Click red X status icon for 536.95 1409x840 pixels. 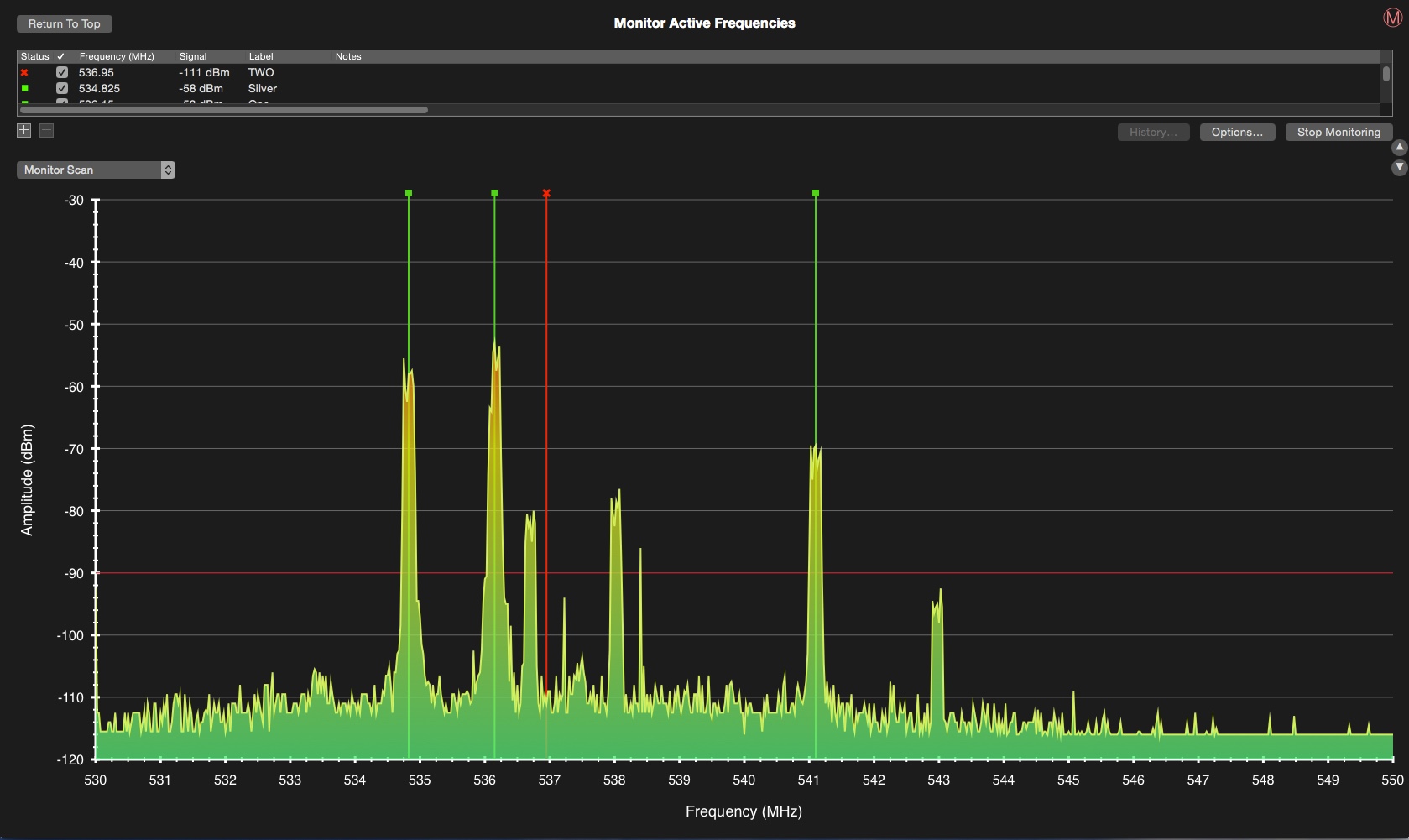pyautogui.click(x=24, y=73)
